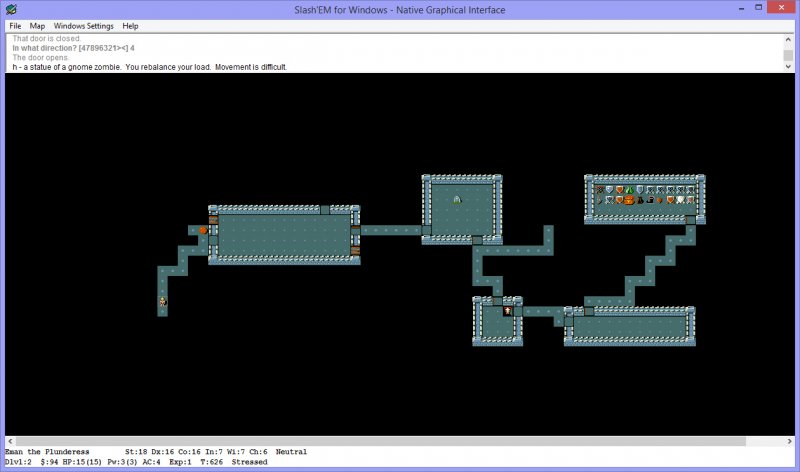Click the "HP:15(15)" hit points status
Image resolution: width=800 pixels, height=472 pixels.
point(82,462)
